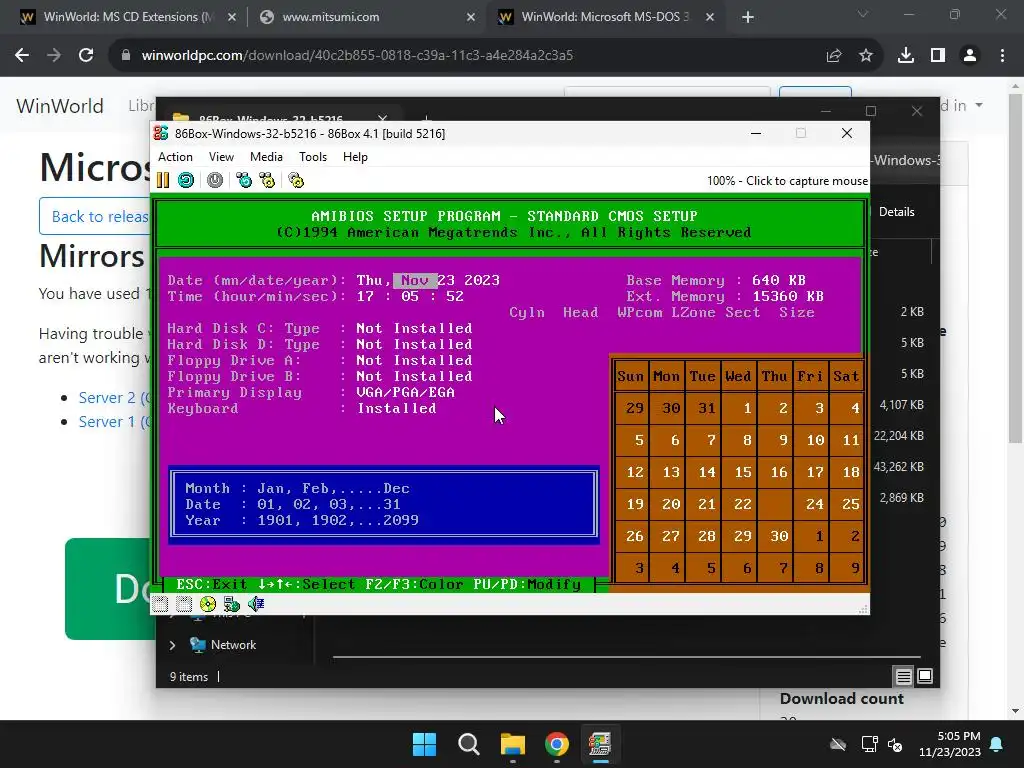Click Hard Disk C: Type row in BIOS

319,328
